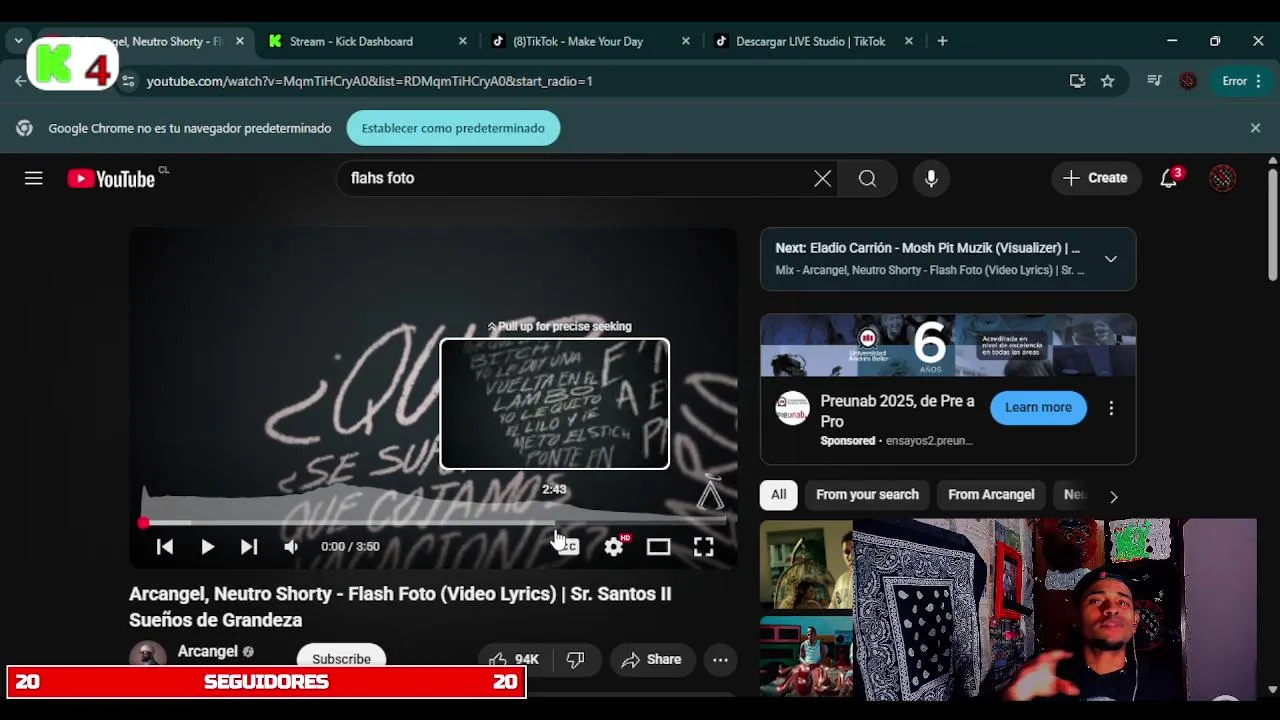
Task: Click Establecer como predeterminado
Action: coord(453,128)
